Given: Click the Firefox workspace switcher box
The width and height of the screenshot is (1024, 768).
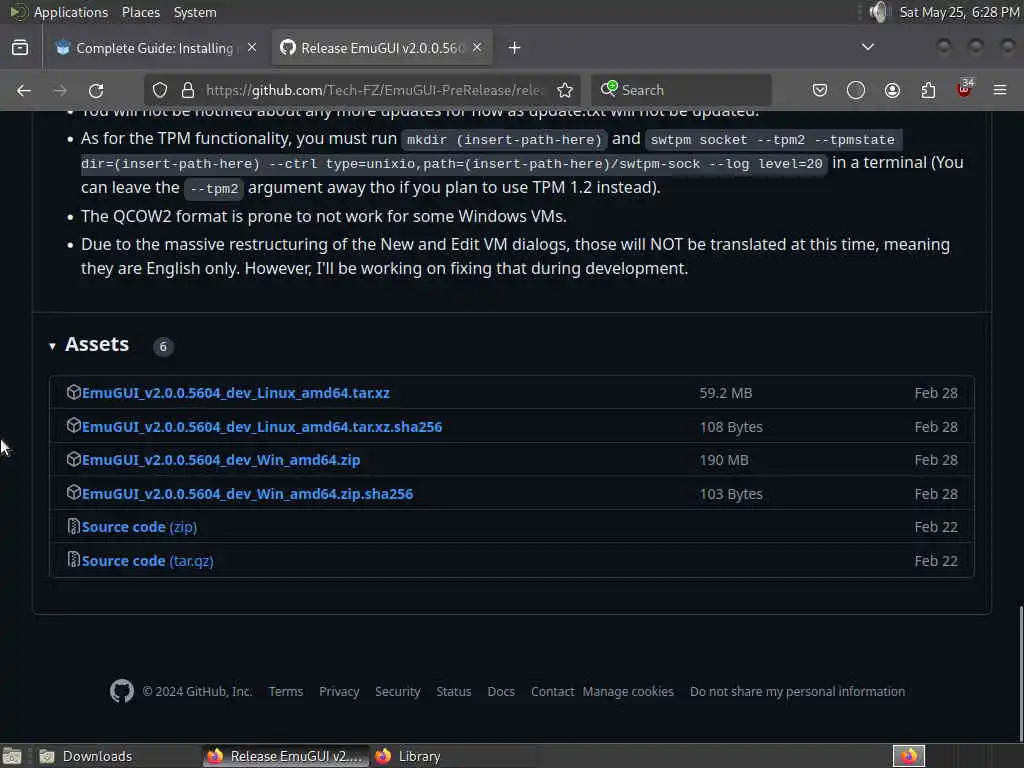Looking at the screenshot, I should (x=908, y=756).
